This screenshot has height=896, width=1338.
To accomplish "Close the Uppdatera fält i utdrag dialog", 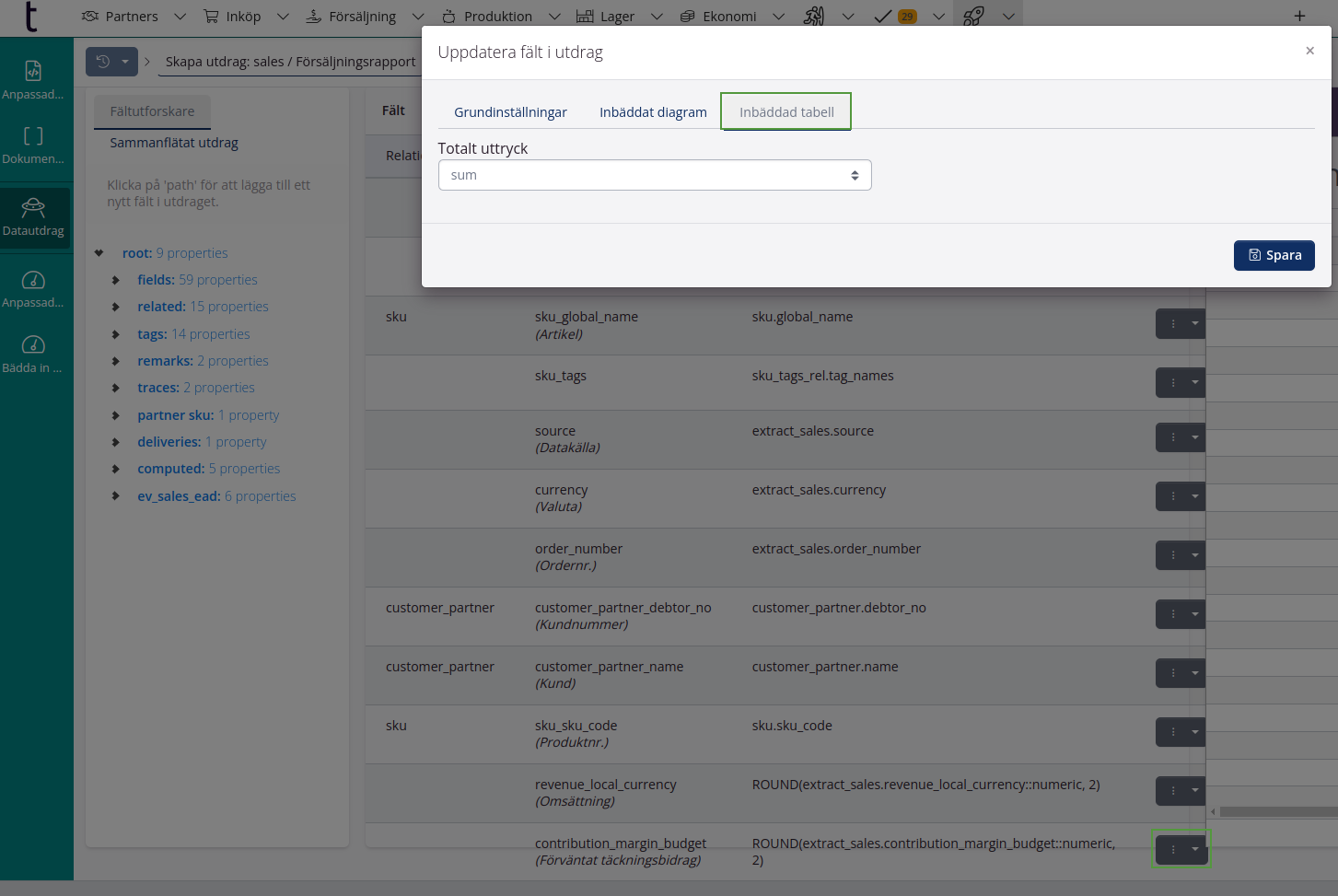I will tap(1309, 51).
